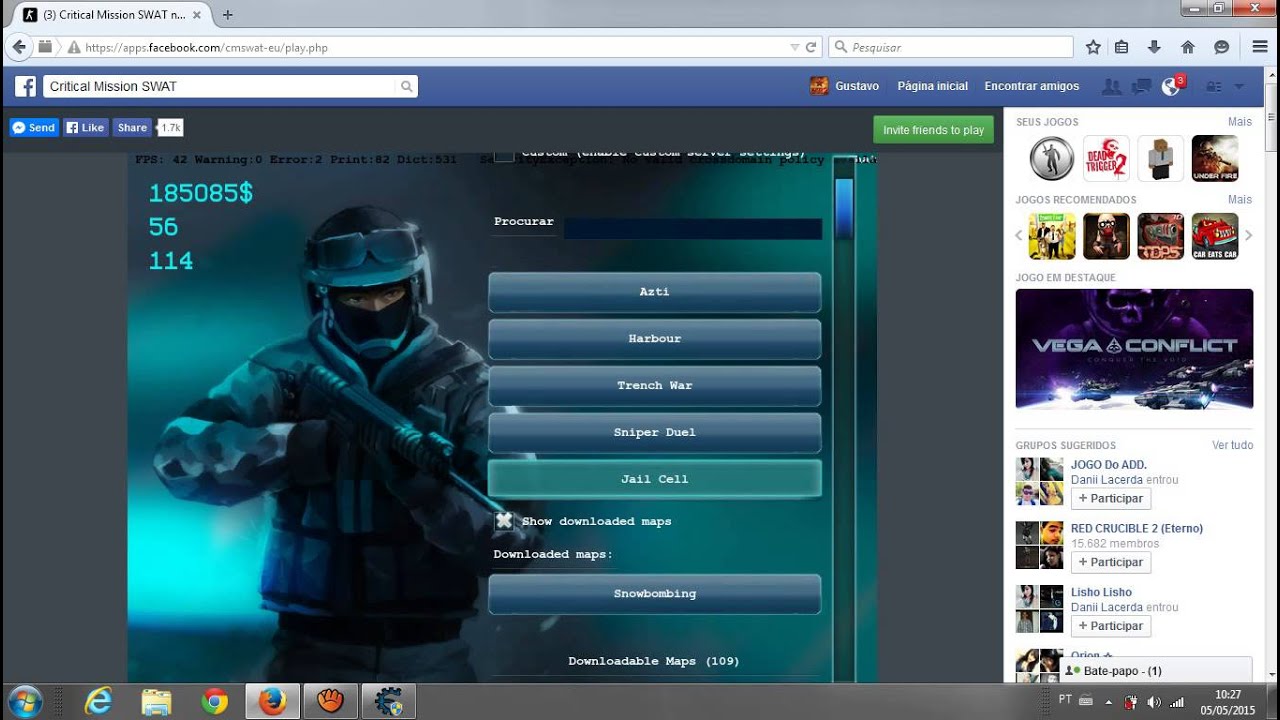
Task: Open the Facebook account dropdown arrow
Action: coord(1239,87)
